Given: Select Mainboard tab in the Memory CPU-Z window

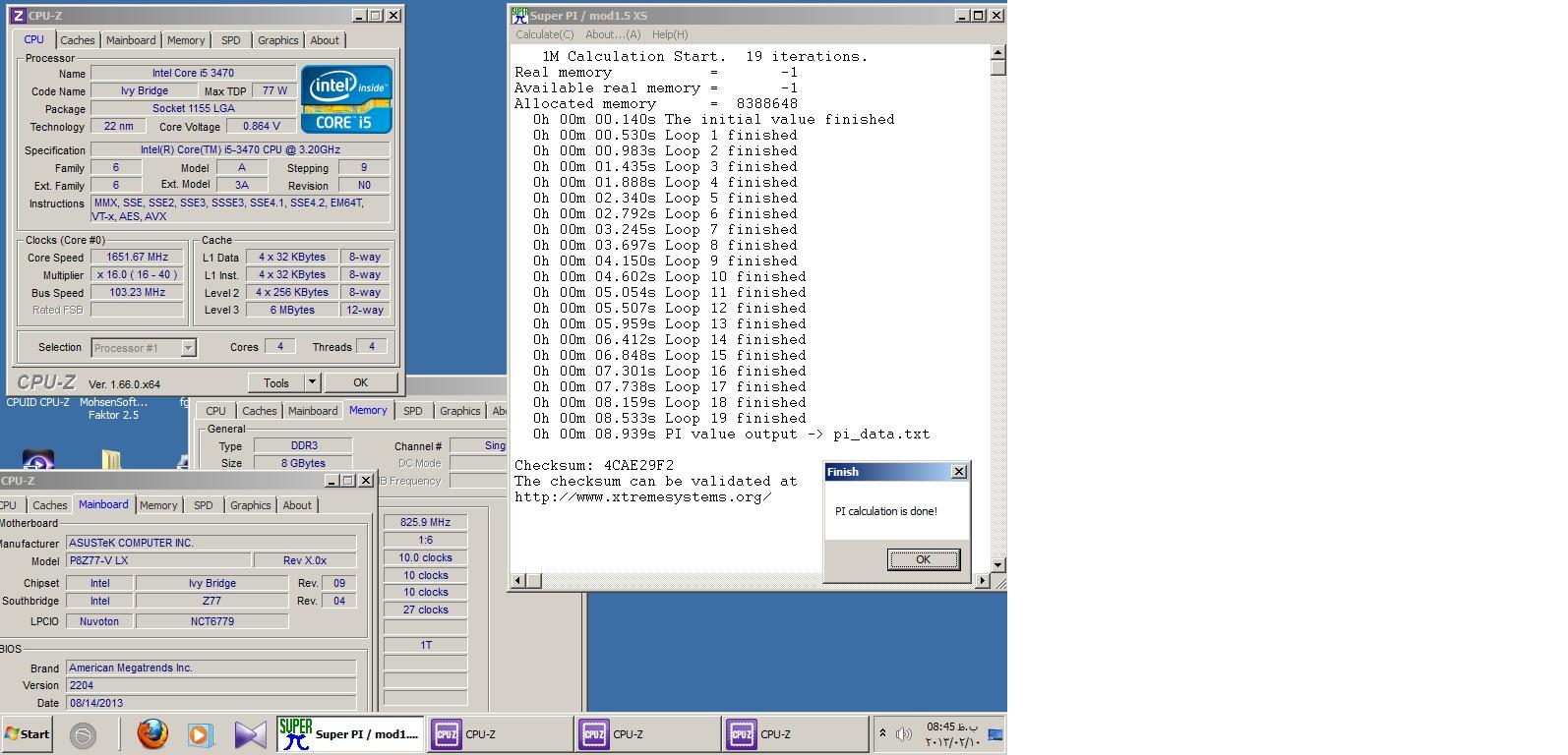Looking at the screenshot, I should pos(313,411).
